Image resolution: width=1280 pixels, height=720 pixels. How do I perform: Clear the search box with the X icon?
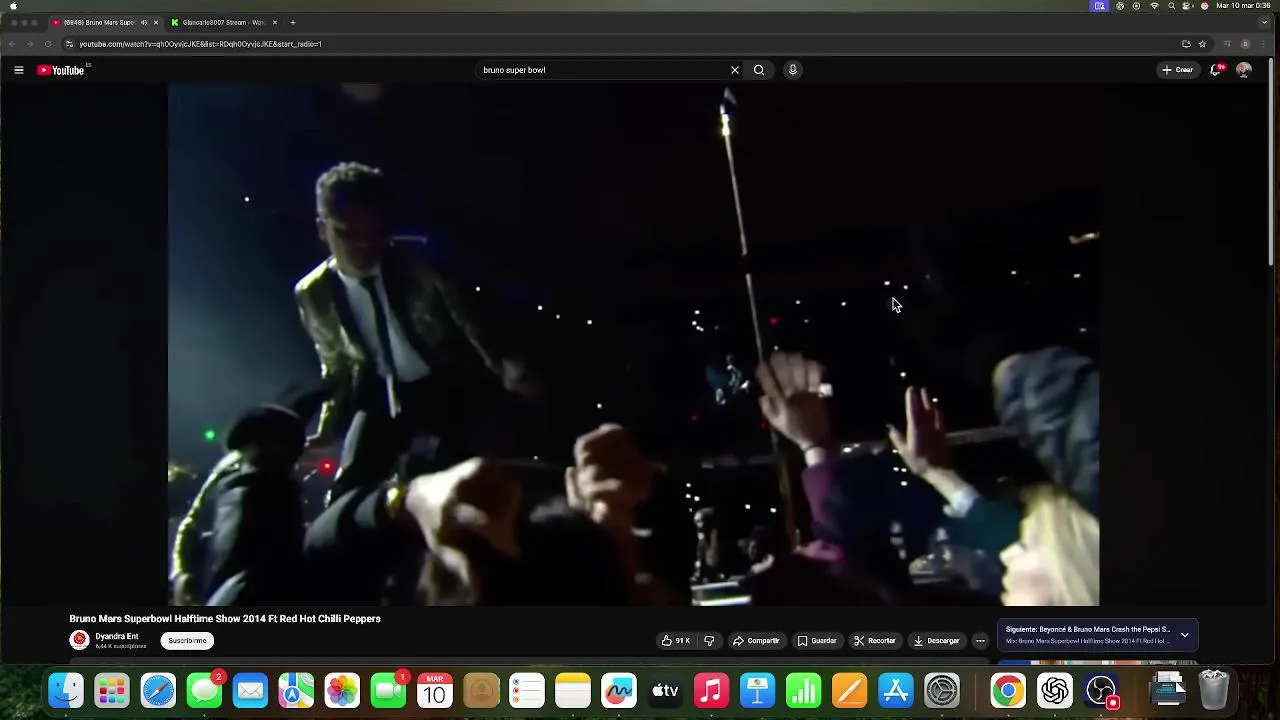pos(735,70)
